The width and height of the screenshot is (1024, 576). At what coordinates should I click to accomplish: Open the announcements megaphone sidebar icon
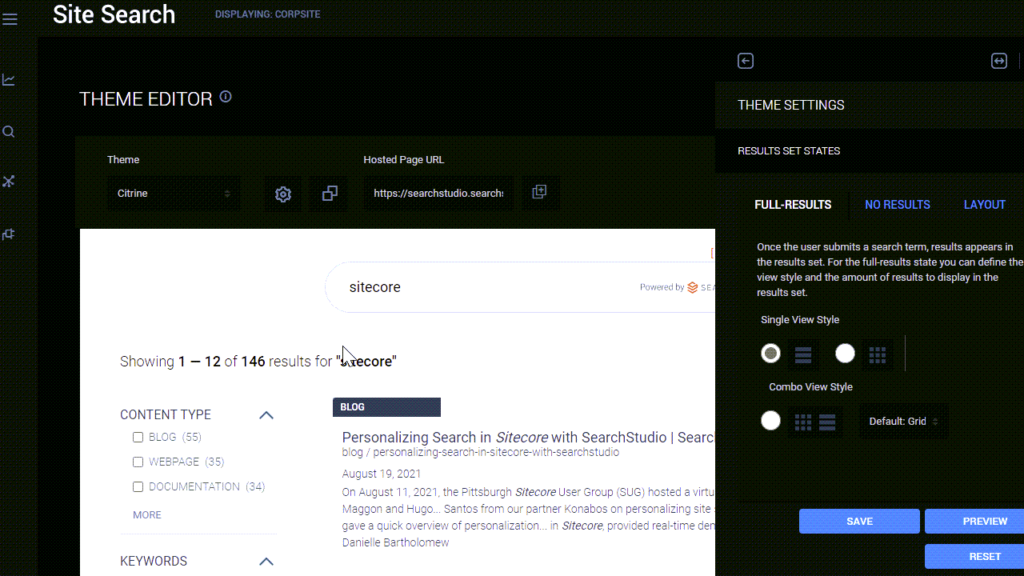point(8,234)
